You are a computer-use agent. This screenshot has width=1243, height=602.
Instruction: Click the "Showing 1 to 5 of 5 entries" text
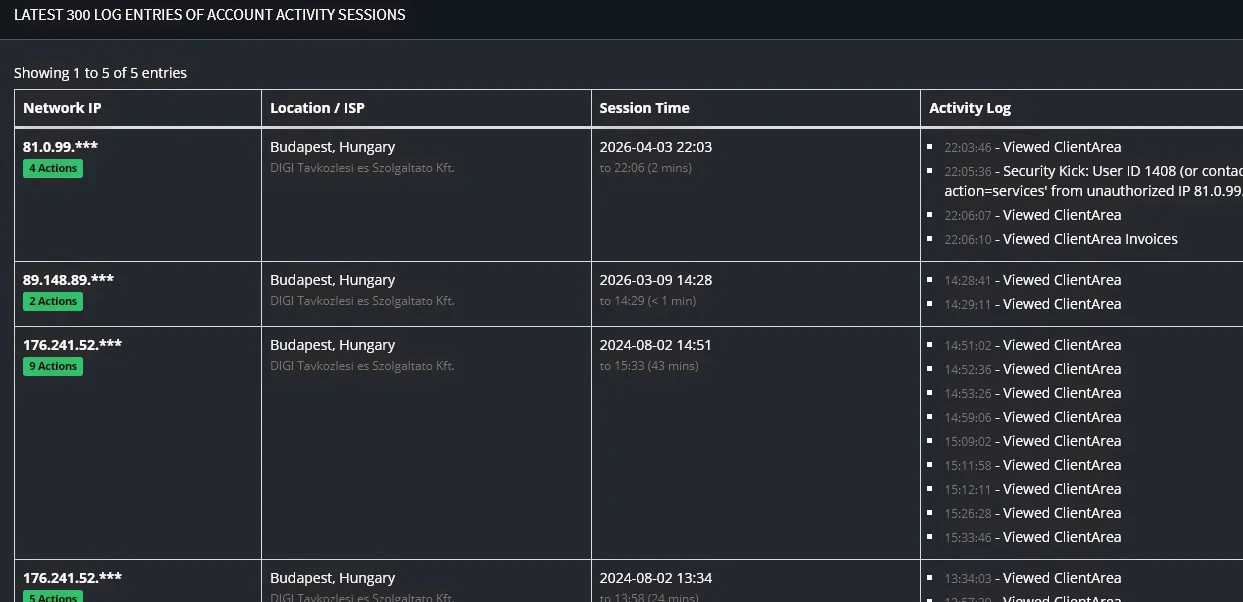click(100, 72)
